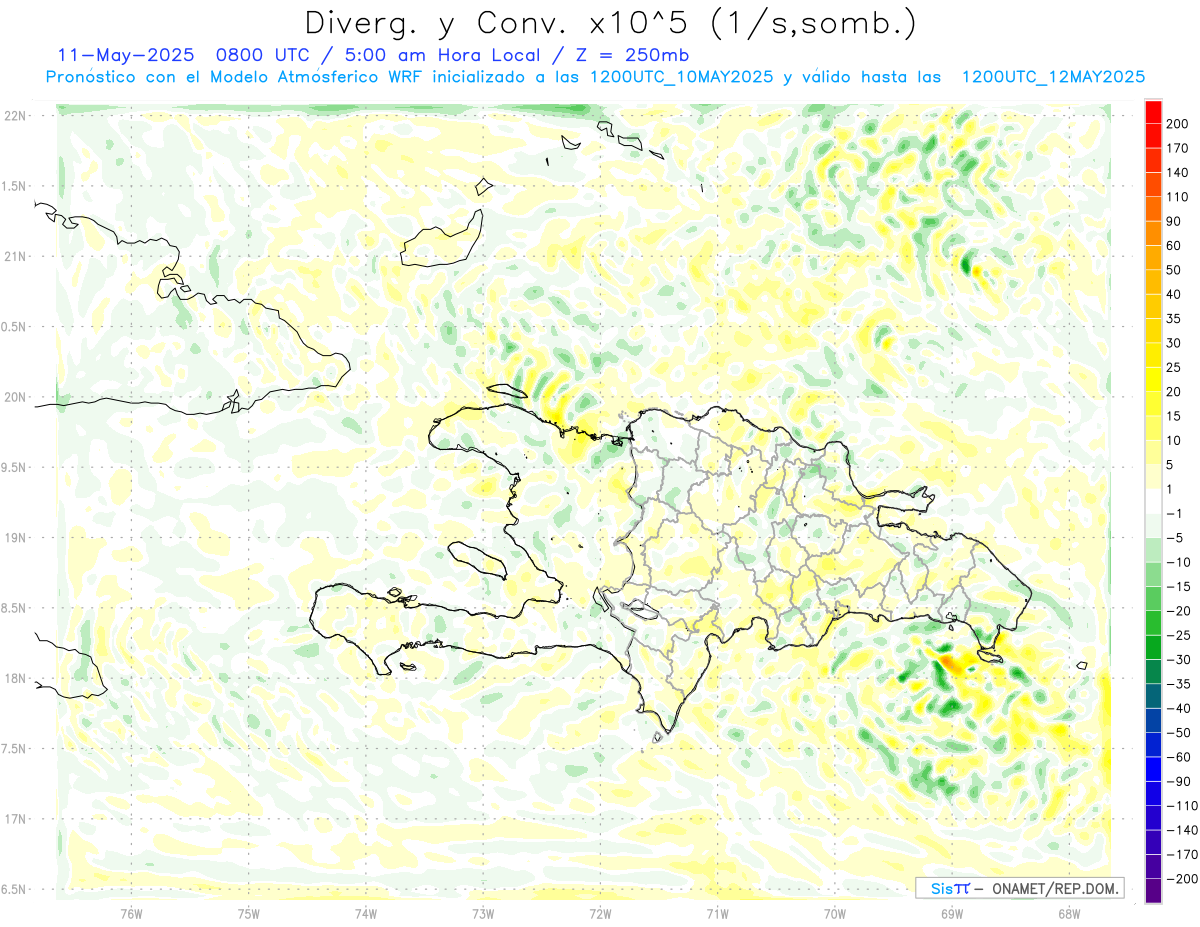Click the positive 200 colorbar value
The image size is (1200, 927).
click(x=1178, y=124)
